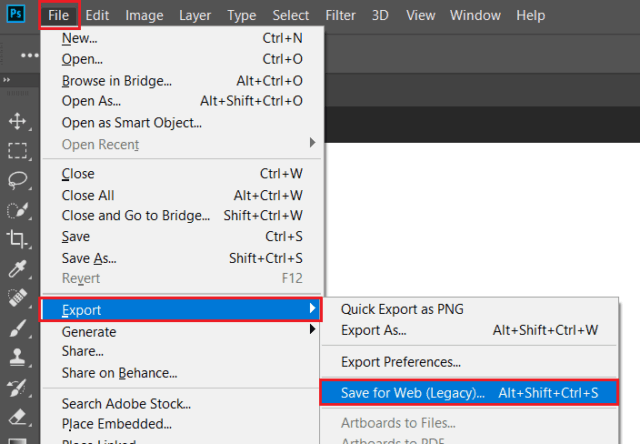Viewport: 640px width, 444px height.
Task: Open the View menu
Action: coord(420,15)
